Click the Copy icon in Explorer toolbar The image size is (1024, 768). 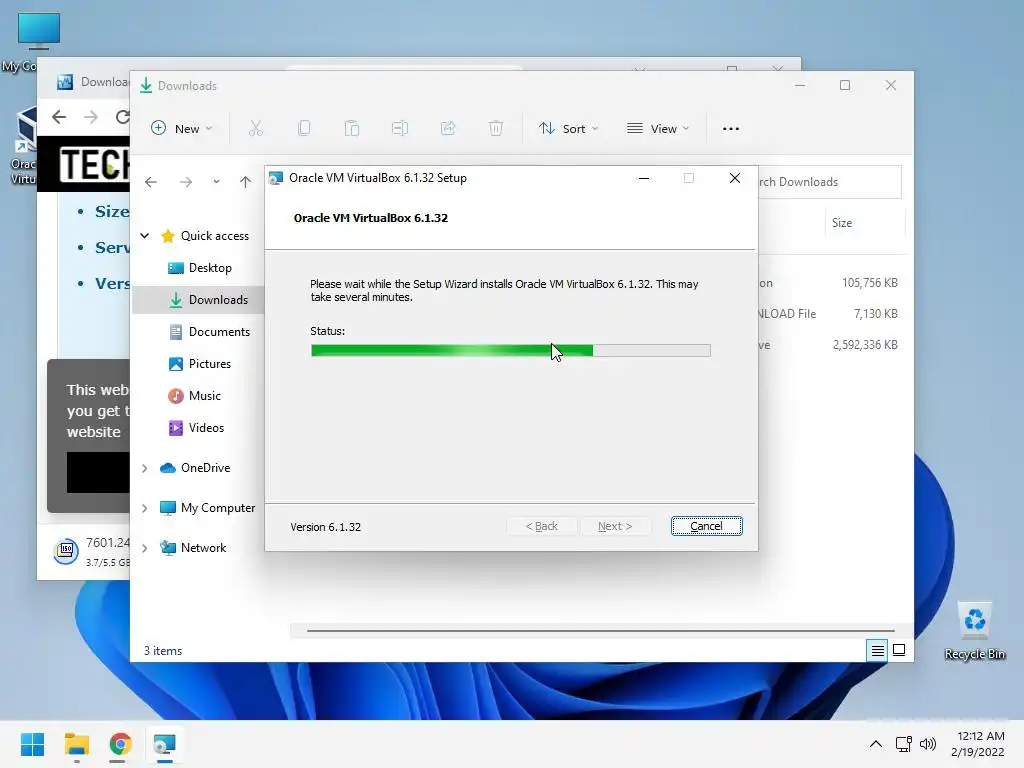[304, 129]
